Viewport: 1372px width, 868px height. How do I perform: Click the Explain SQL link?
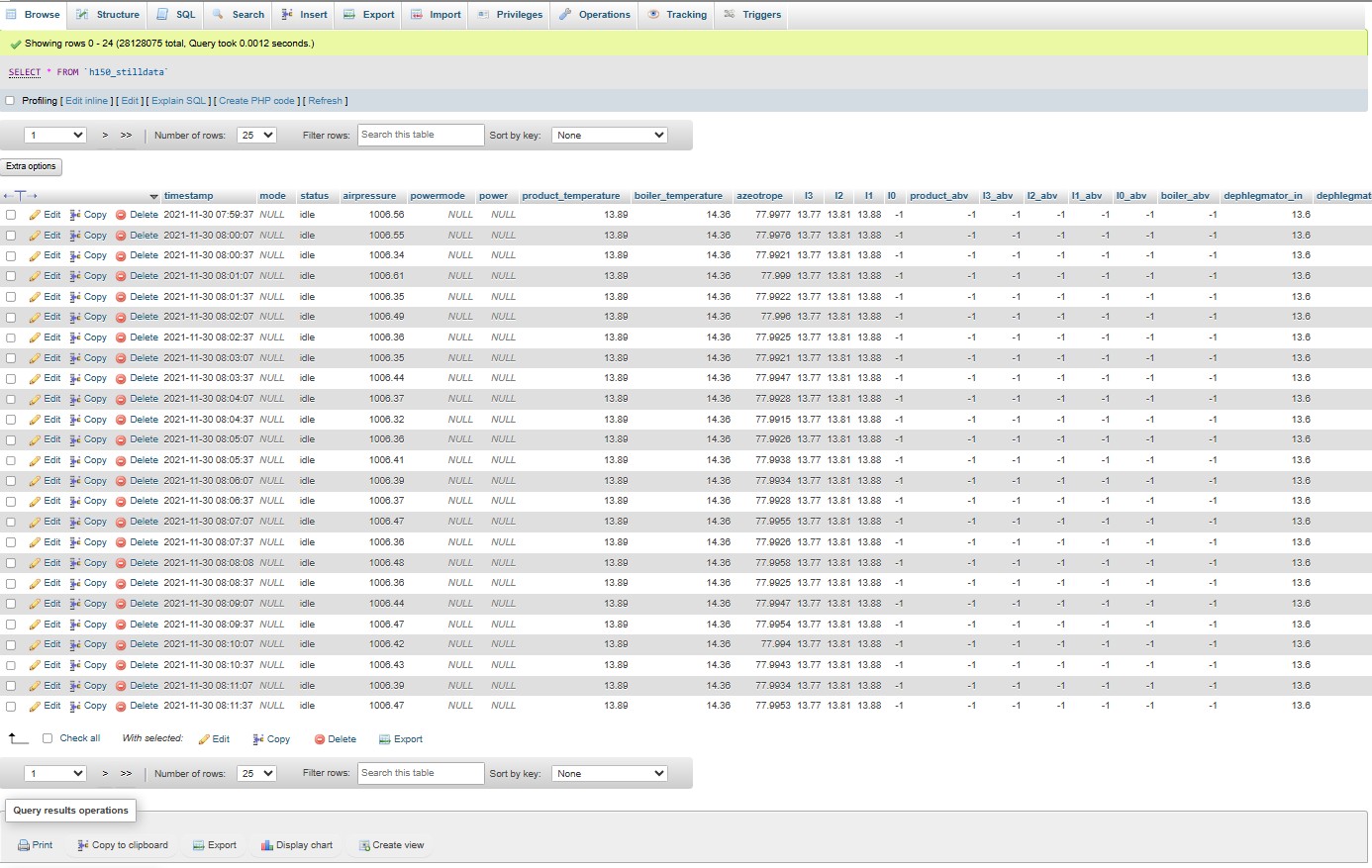[x=179, y=101]
